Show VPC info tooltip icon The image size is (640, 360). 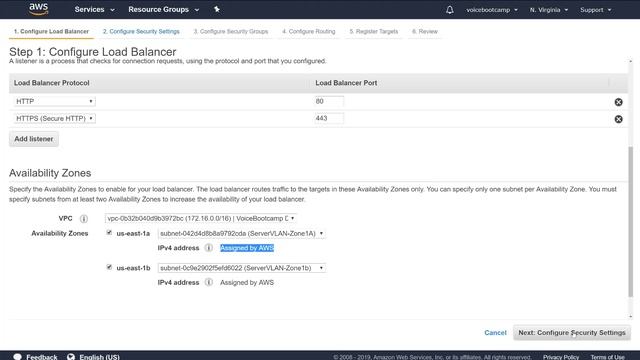[84, 219]
